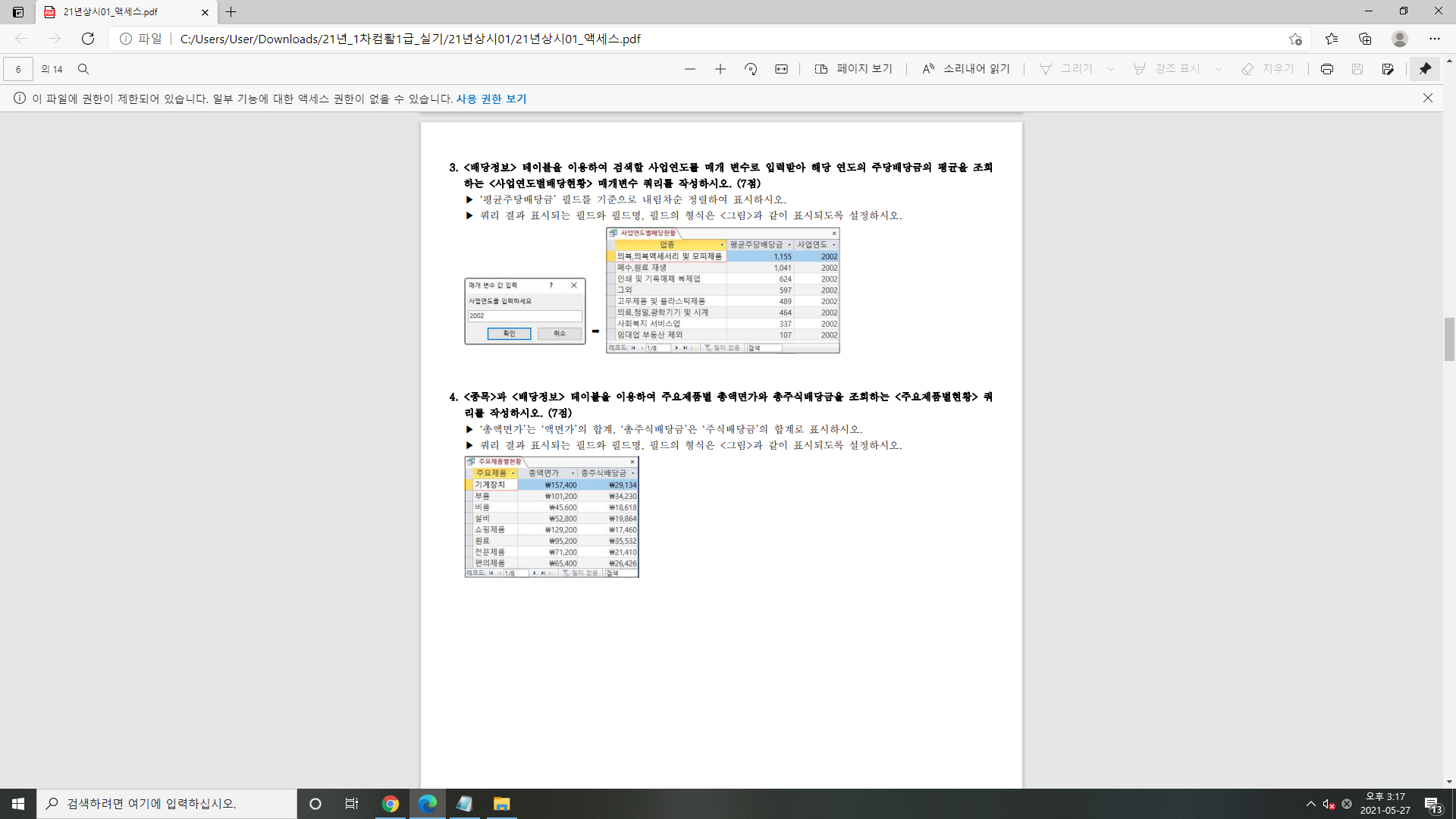
Task: Click the fit to page icon
Action: pyautogui.click(x=781, y=69)
